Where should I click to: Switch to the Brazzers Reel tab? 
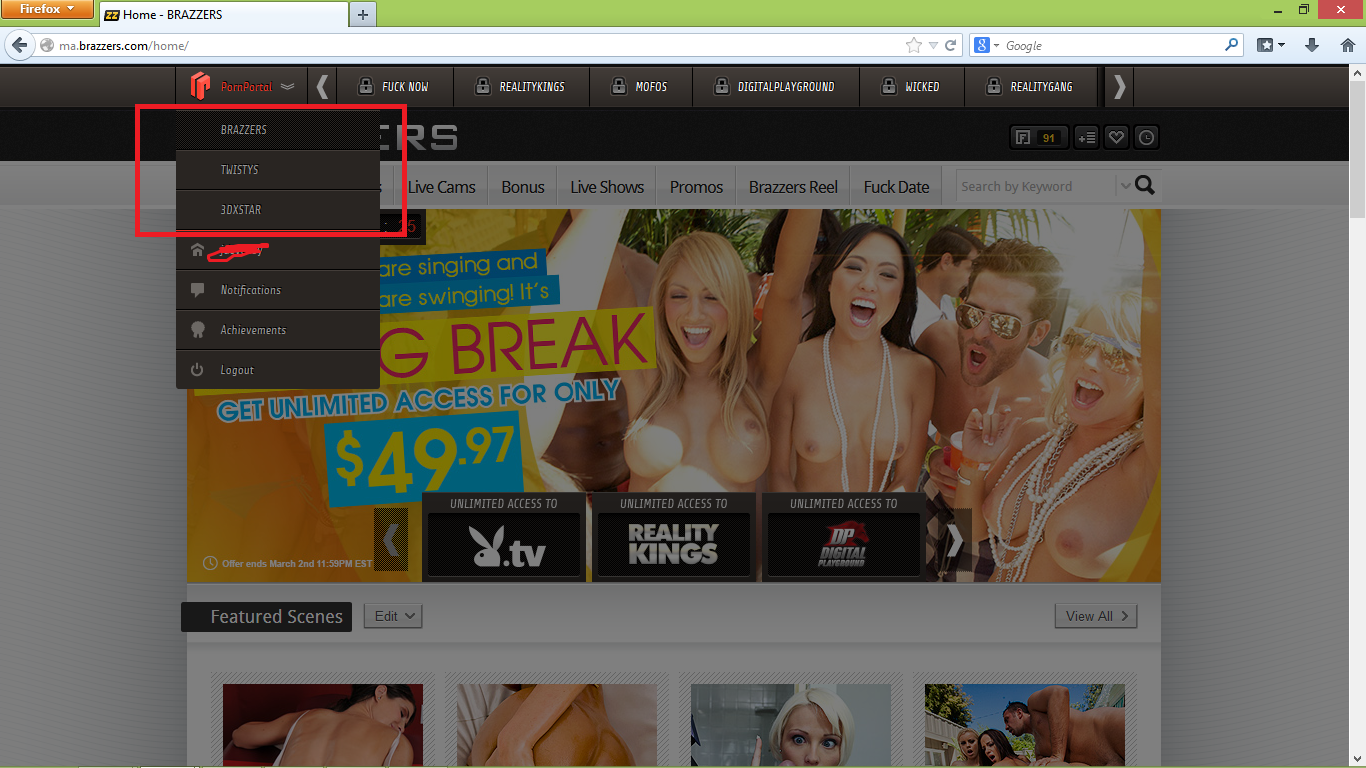click(x=793, y=187)
